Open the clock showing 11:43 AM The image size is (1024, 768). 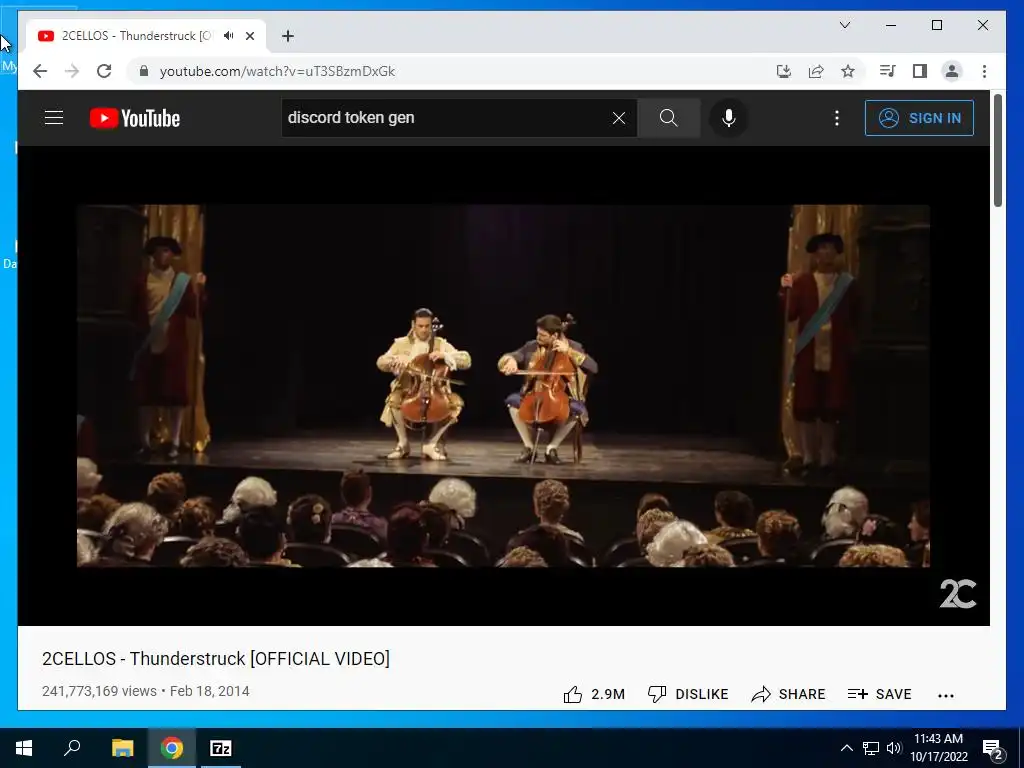pyautogui.click(x=938, y=748)
